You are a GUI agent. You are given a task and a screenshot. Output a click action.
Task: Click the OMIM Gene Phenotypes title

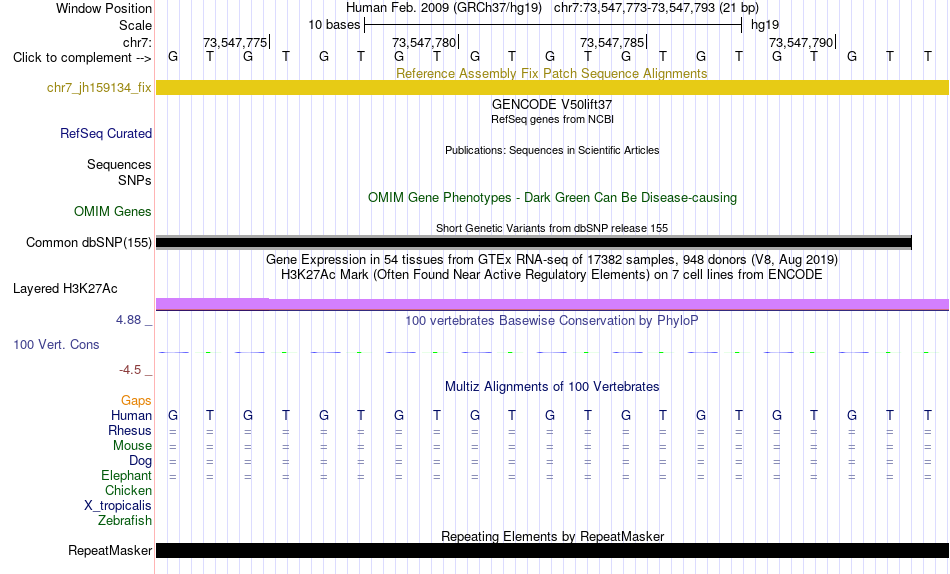tap(552, 198)
